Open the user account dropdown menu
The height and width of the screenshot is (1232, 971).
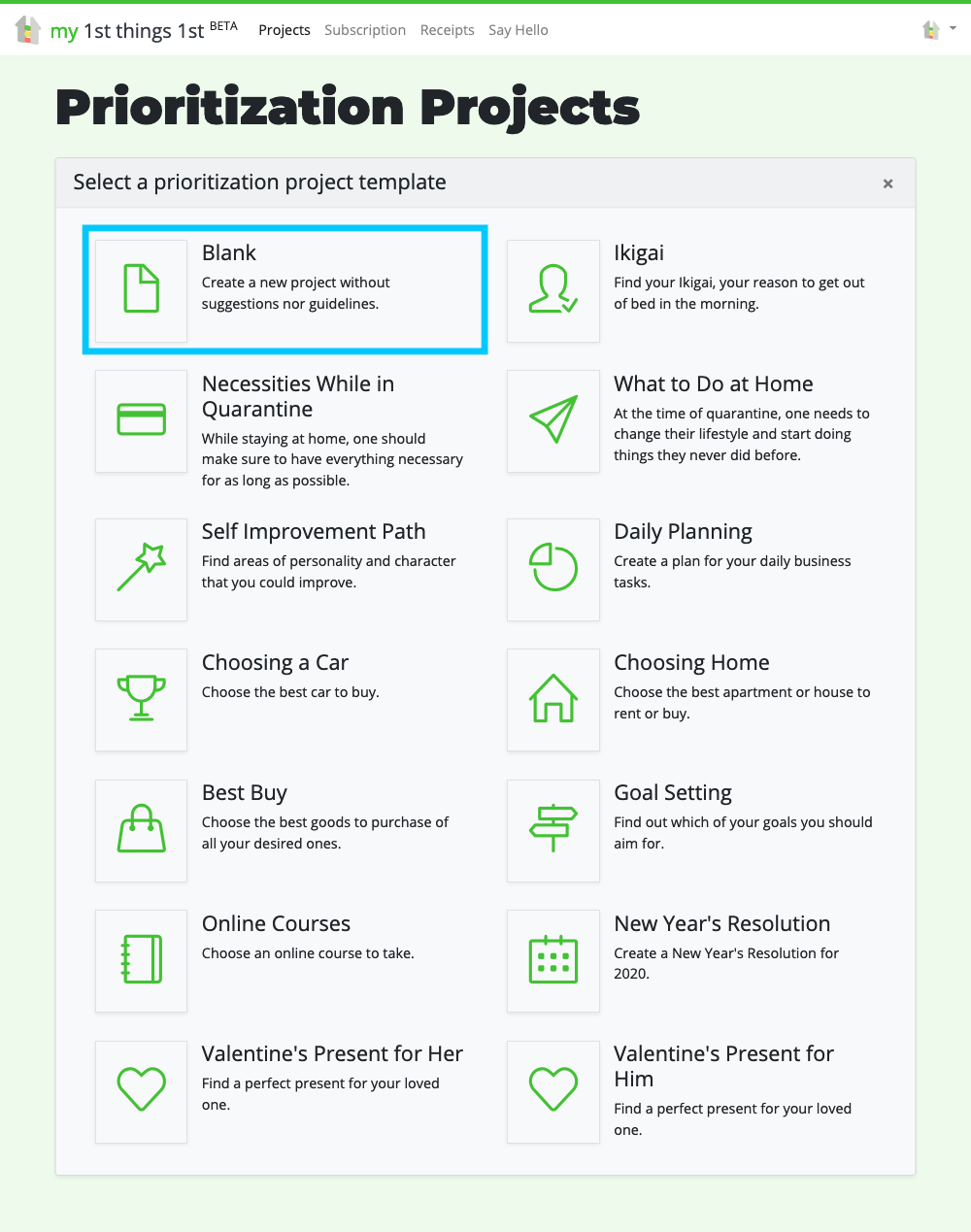click(x=938, y=30)
